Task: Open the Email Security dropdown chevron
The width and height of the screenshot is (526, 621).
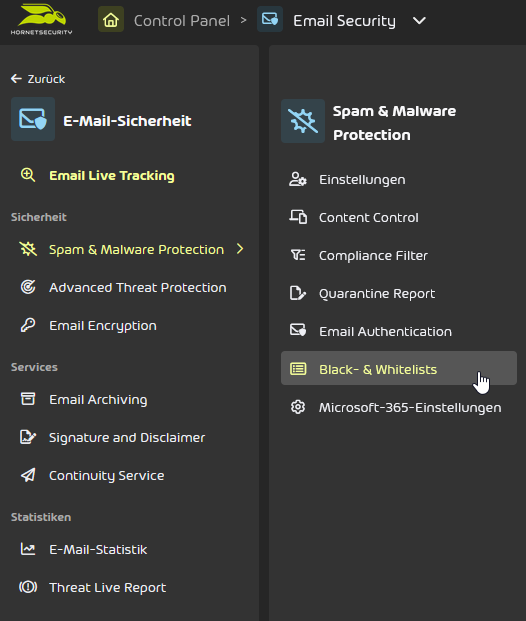Action: [419, 20]
